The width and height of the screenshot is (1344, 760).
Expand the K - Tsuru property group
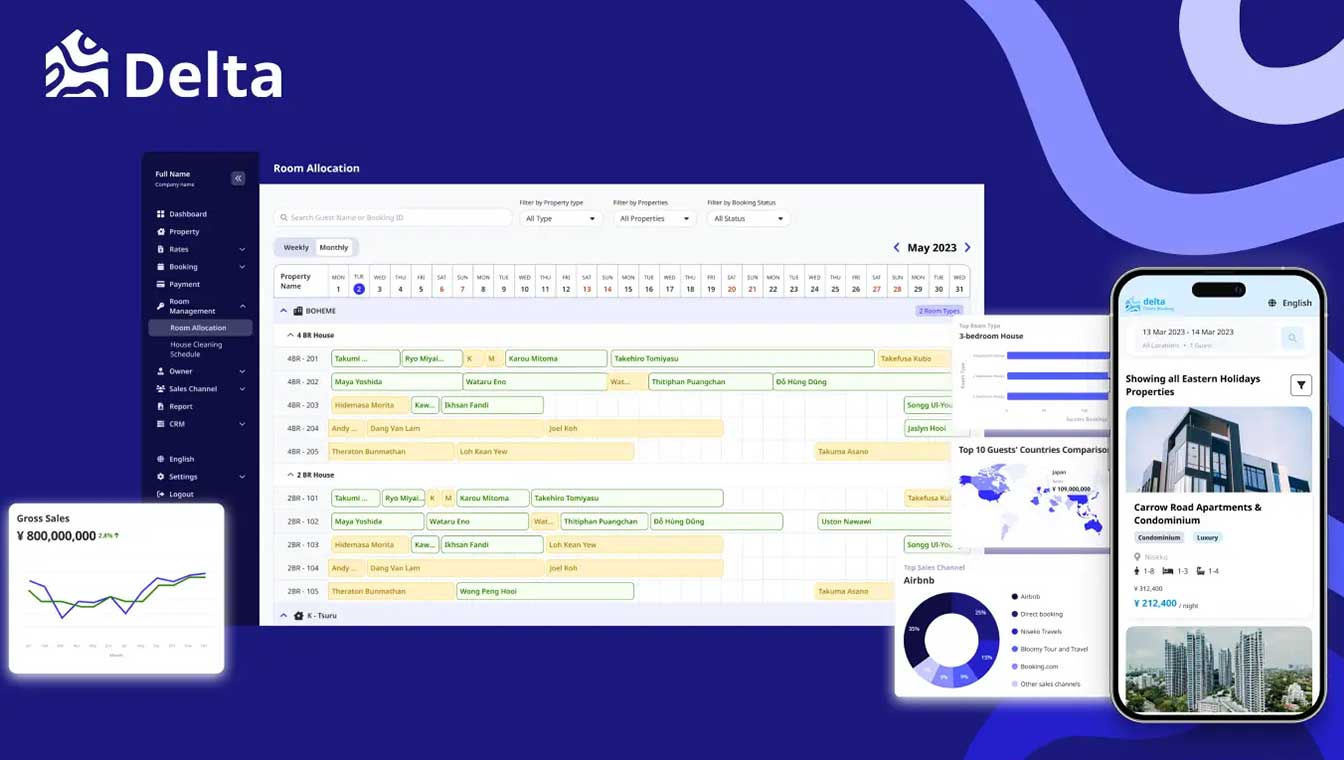point(283,616)
